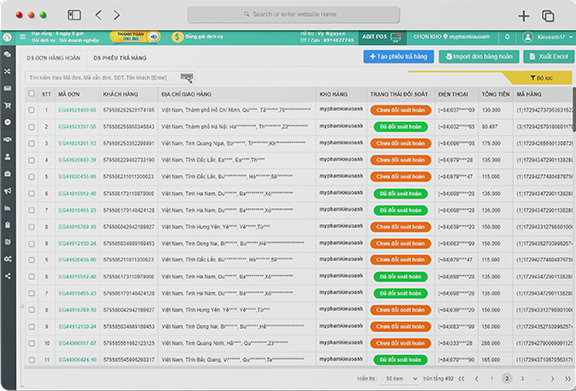
Task: Open the Bảng giá dịch vụ link
Action: [204, 36]
